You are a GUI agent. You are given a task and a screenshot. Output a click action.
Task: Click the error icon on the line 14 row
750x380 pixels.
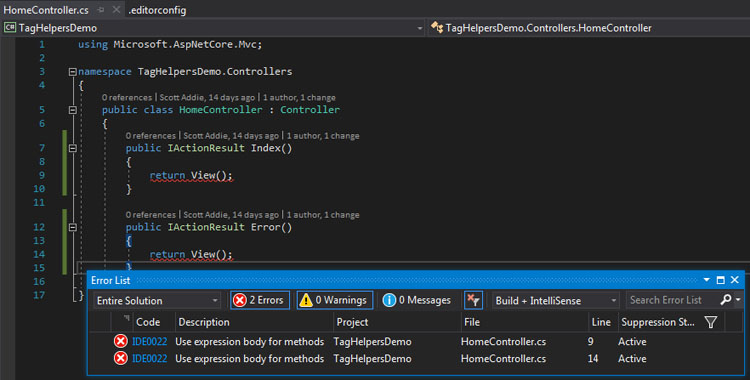(121, 358)
